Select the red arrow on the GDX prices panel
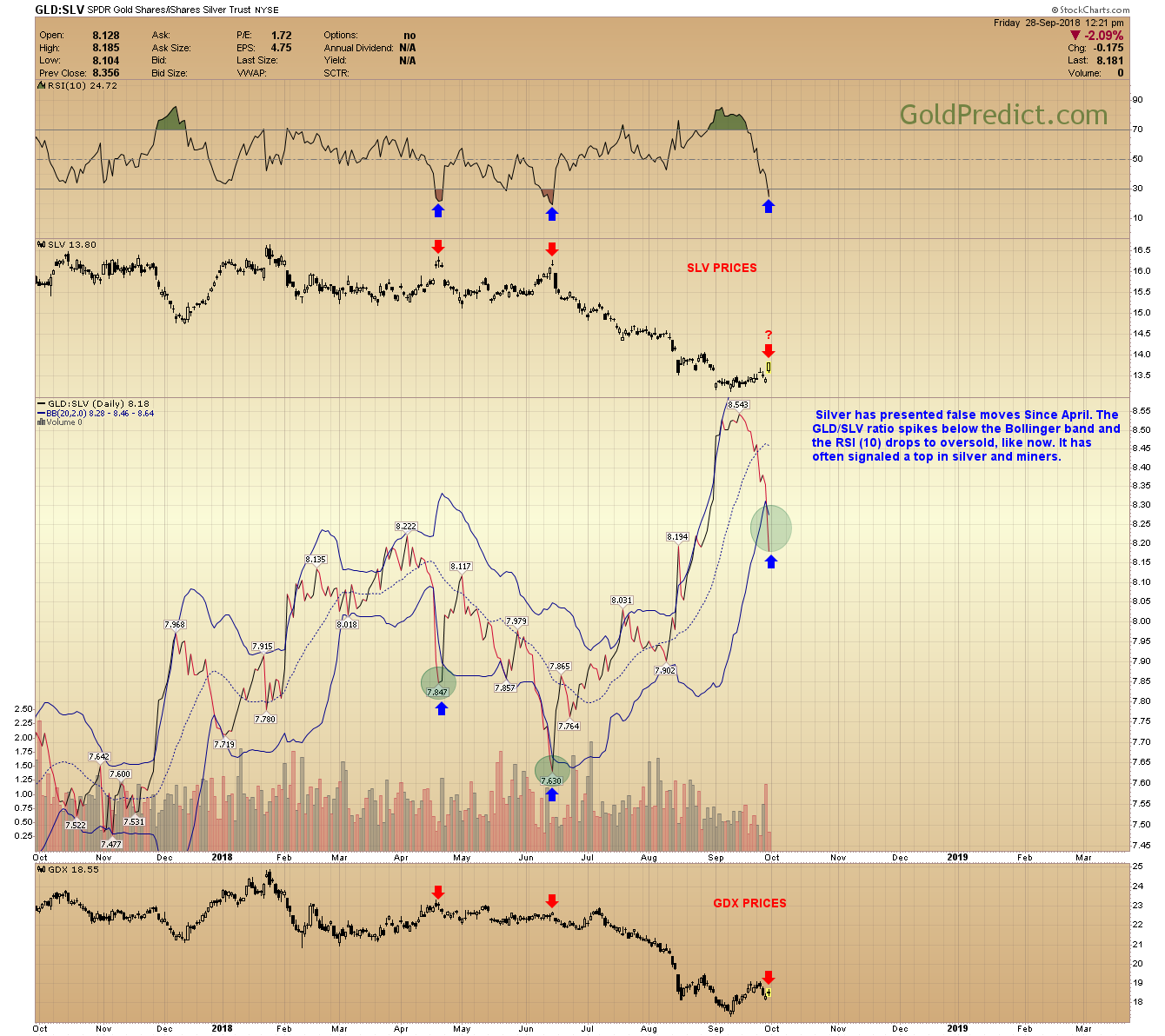The width and height of the screenshot is (1165, 1036). 769,975
